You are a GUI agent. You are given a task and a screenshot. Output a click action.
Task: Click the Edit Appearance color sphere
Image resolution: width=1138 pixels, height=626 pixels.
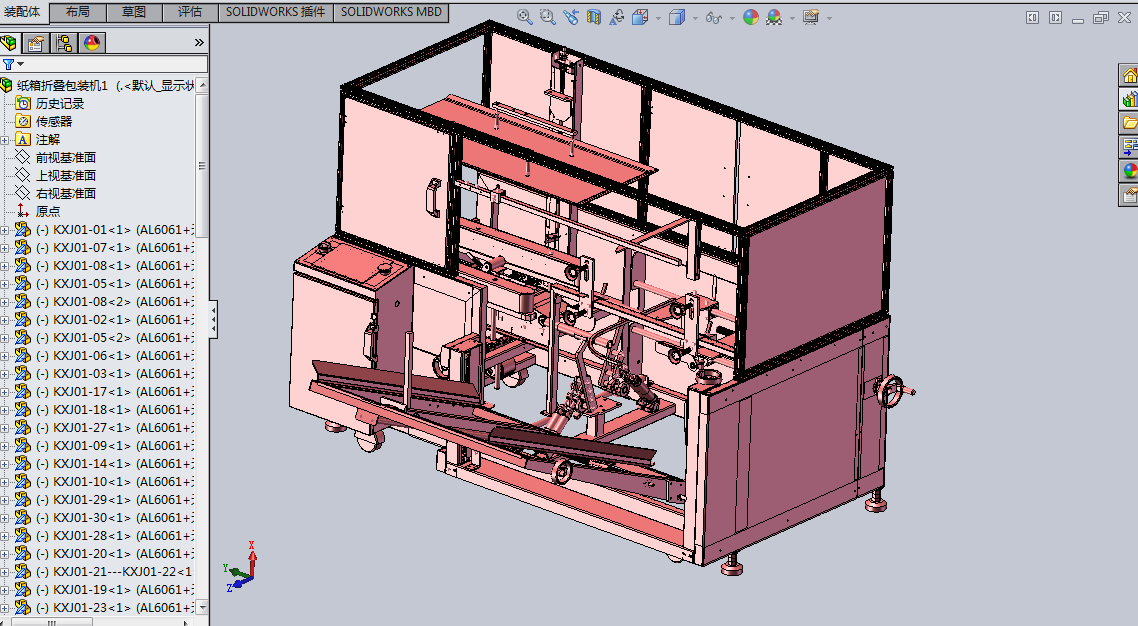[750, 17]
